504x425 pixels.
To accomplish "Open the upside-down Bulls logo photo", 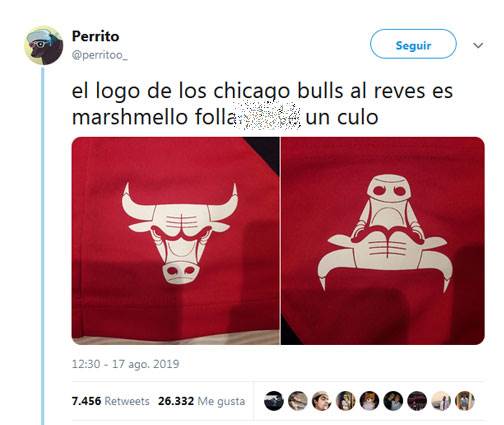I will coord(383,241).
